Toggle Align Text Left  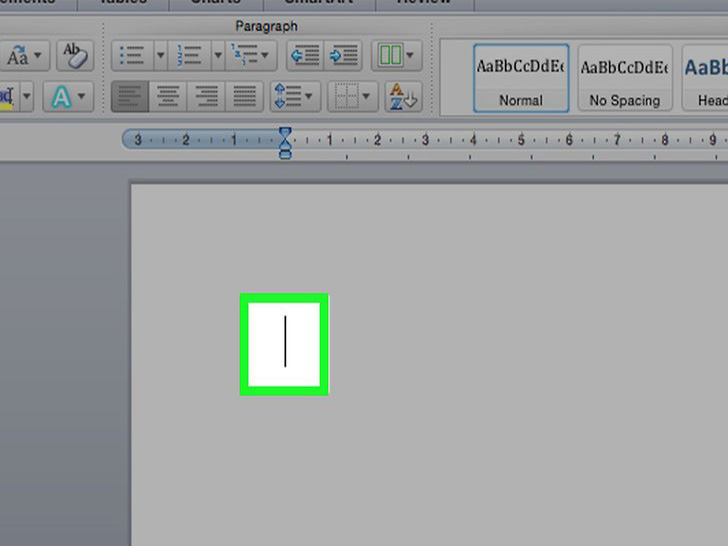click(130, 97)
